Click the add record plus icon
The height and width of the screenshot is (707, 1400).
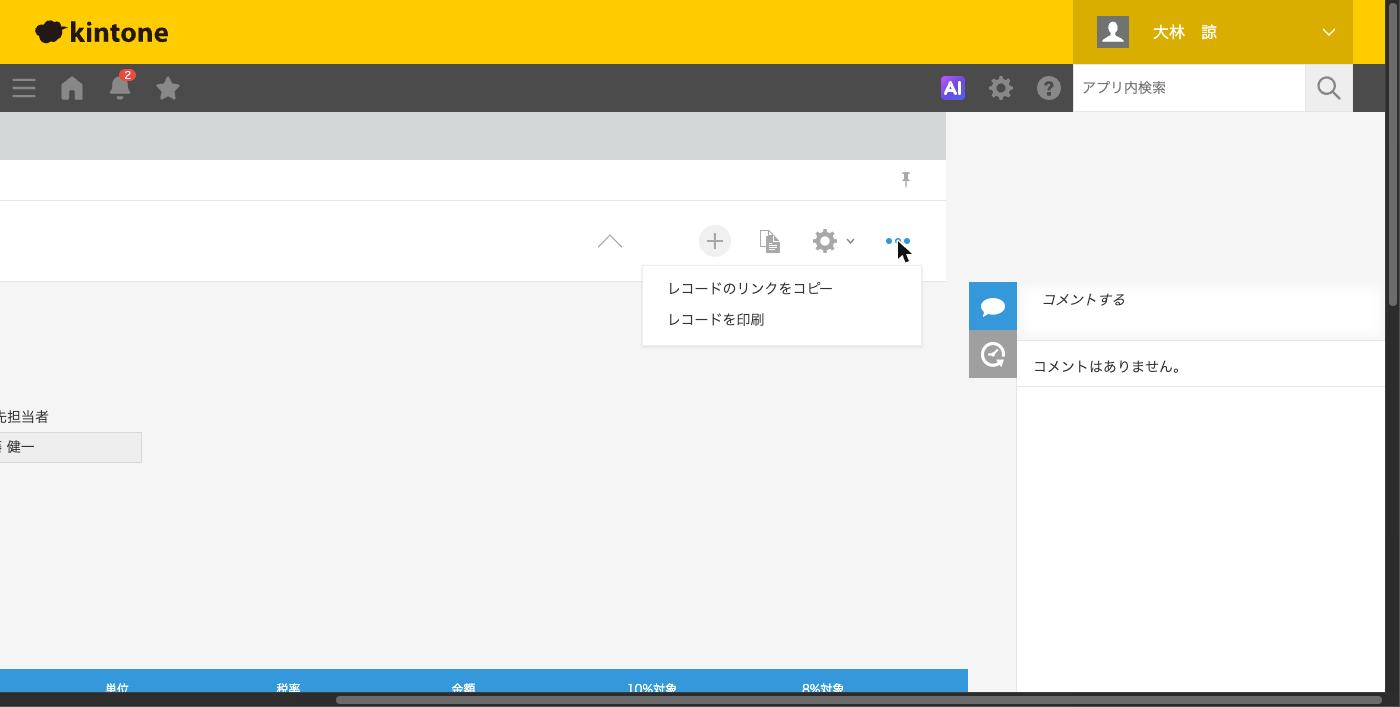point(714,241)
